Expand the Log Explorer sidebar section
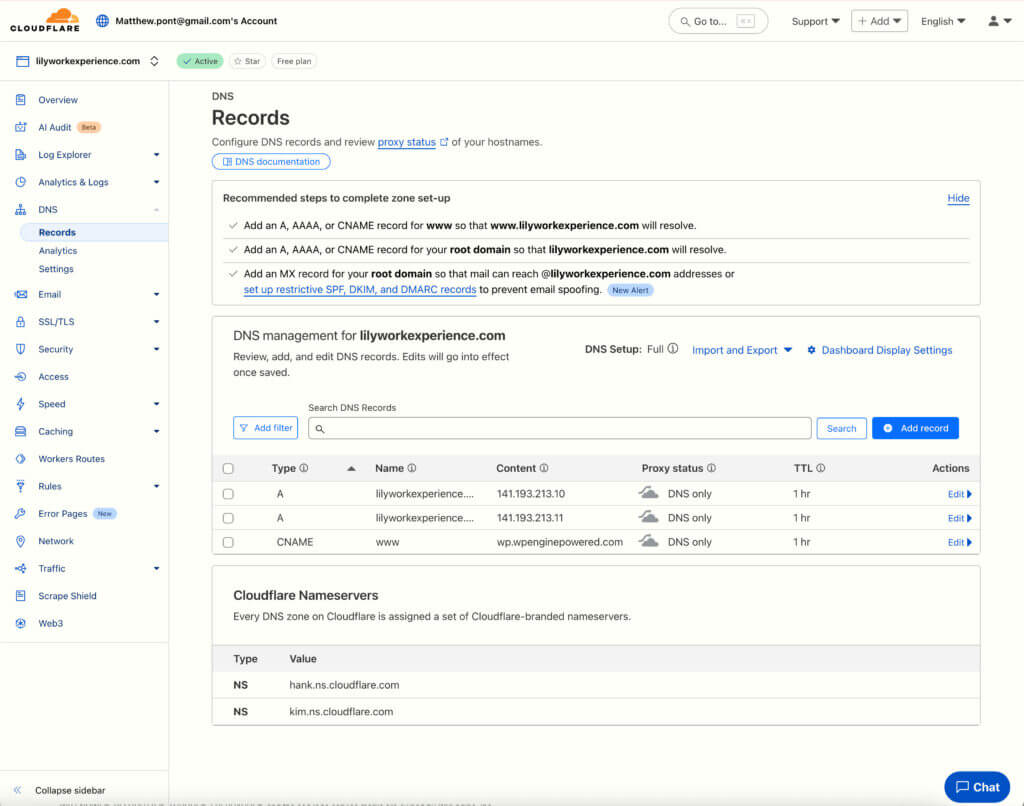 [156, 155]
